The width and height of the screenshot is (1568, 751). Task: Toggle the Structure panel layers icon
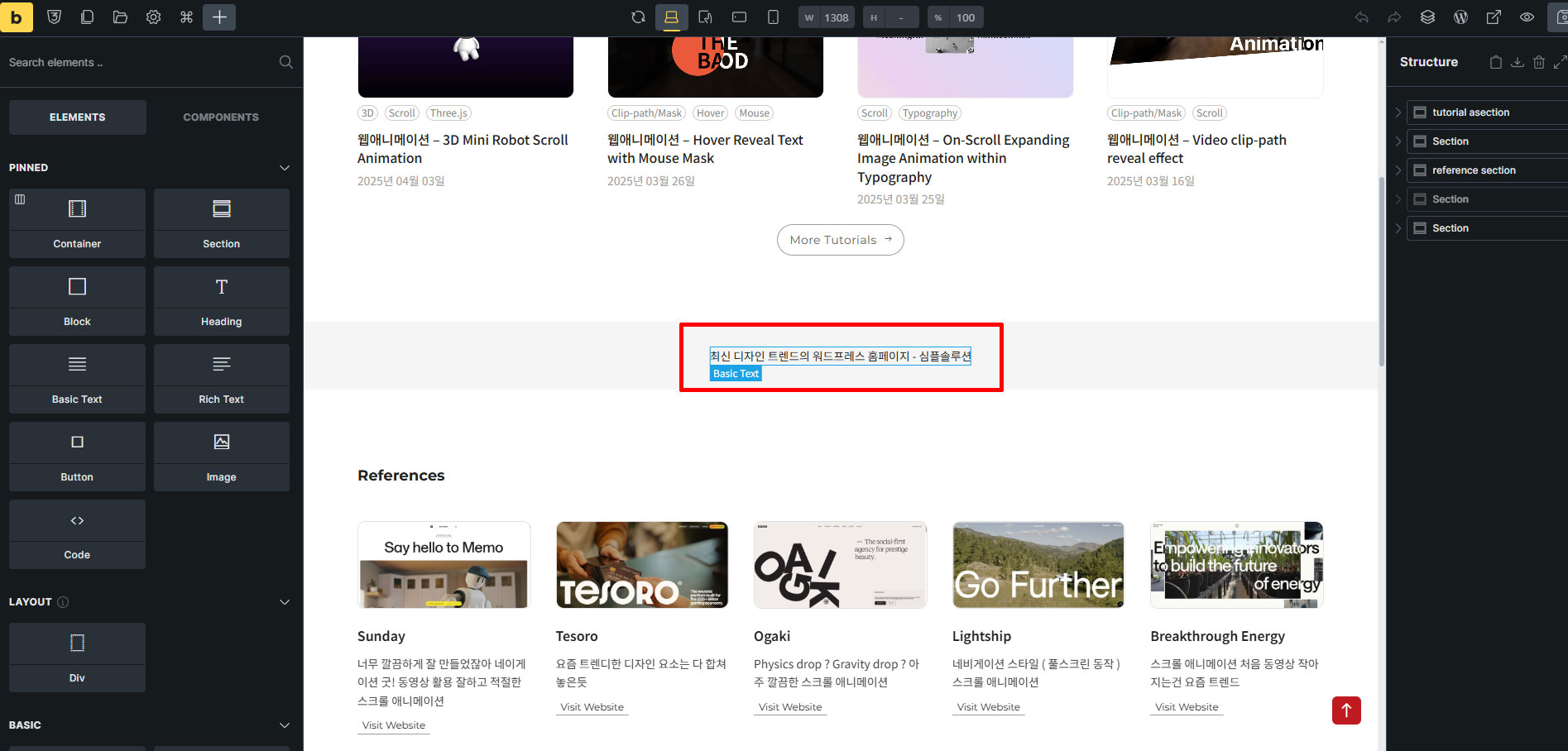(x=1427, y=17)
